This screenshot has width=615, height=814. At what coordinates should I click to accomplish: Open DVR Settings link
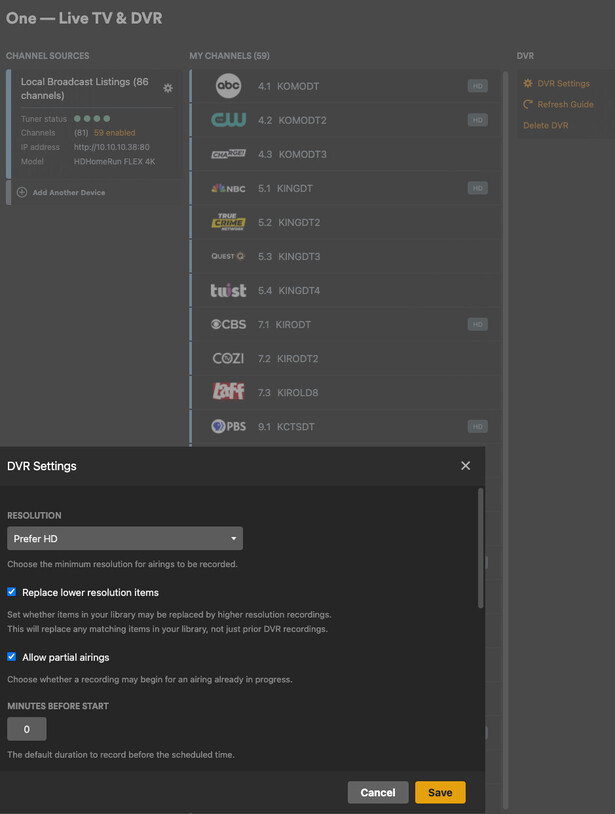pos(564,83)
